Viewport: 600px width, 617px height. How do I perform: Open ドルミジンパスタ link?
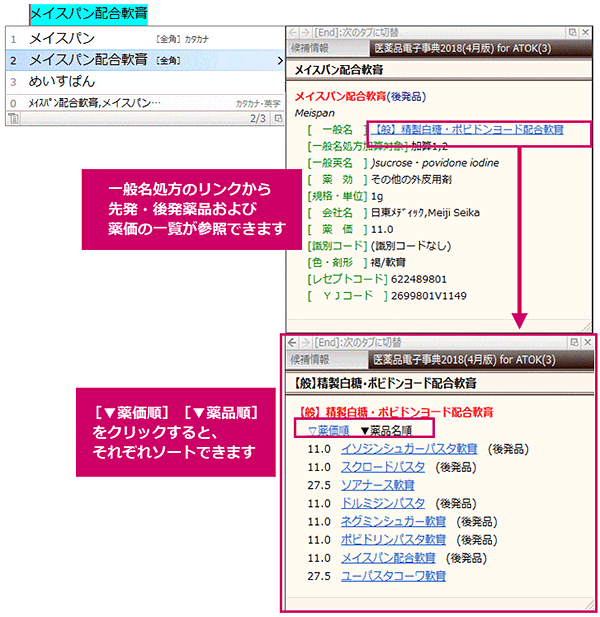coord(383,503)
